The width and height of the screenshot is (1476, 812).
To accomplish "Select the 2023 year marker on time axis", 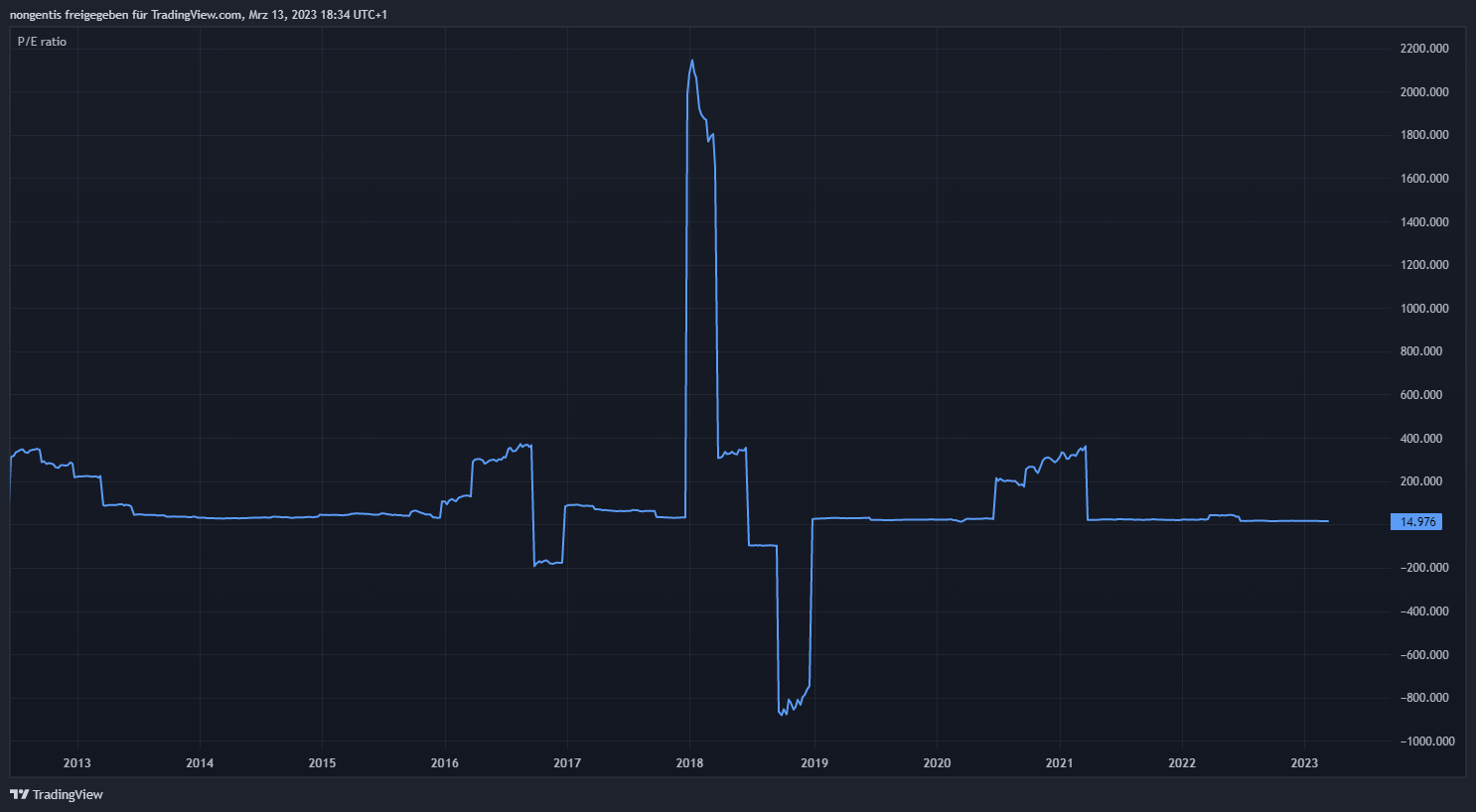I will coord(1304,763).
